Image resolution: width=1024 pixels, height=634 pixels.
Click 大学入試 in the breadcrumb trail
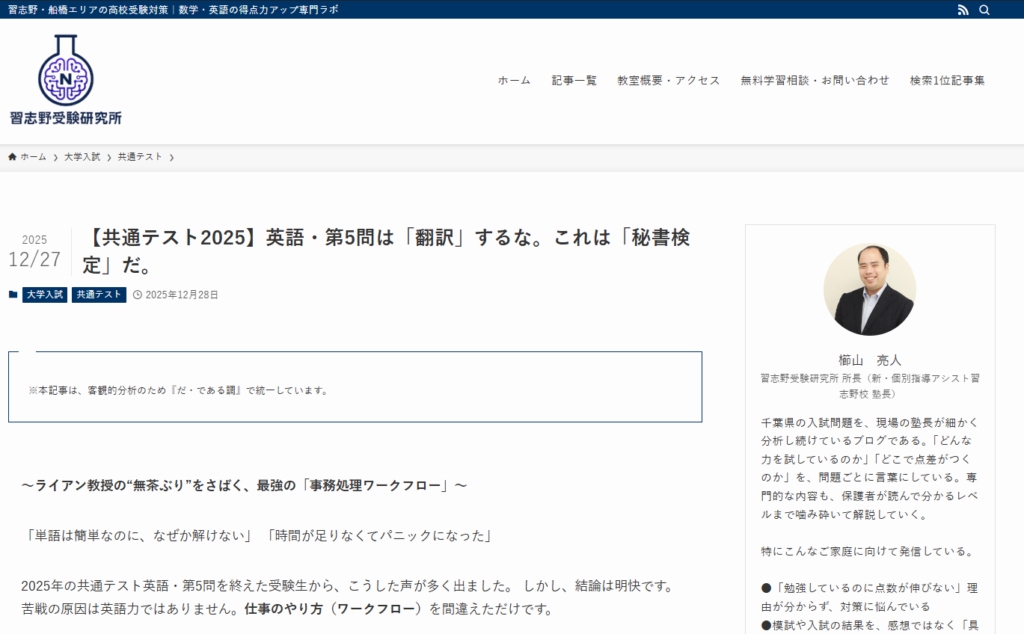coord(82,157)
